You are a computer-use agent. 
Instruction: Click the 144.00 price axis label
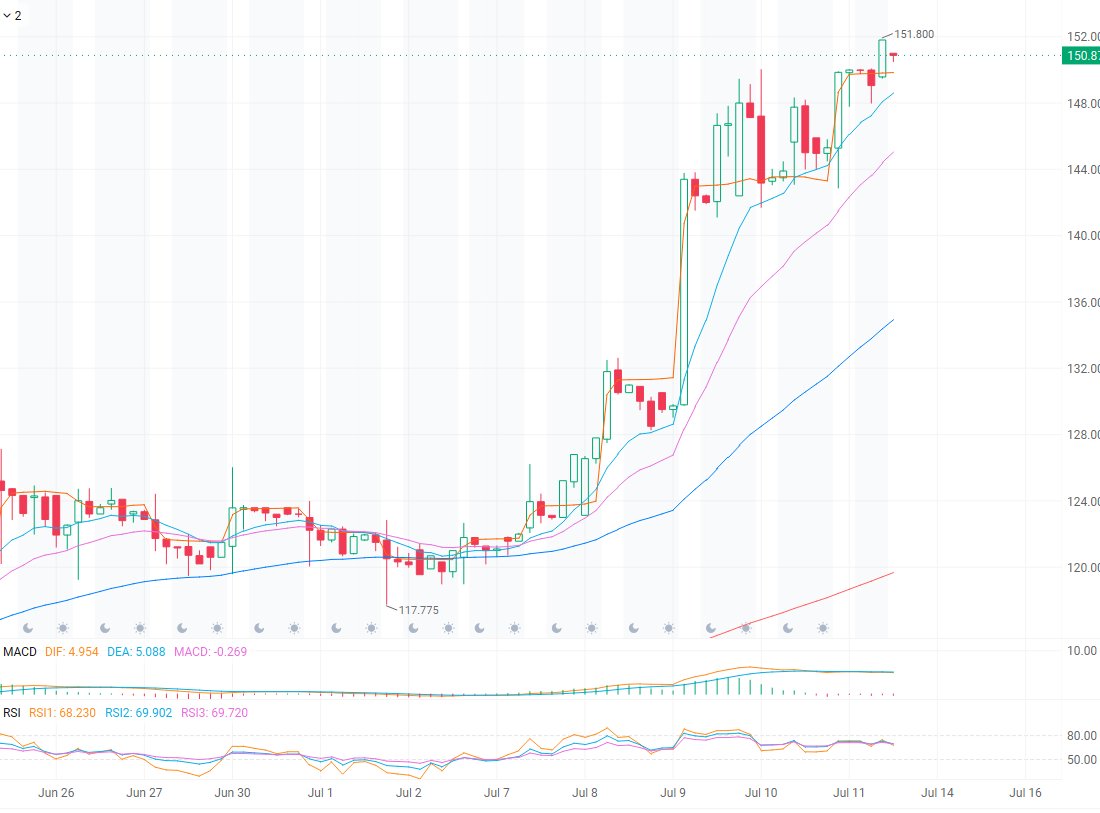click(1082, 170)
